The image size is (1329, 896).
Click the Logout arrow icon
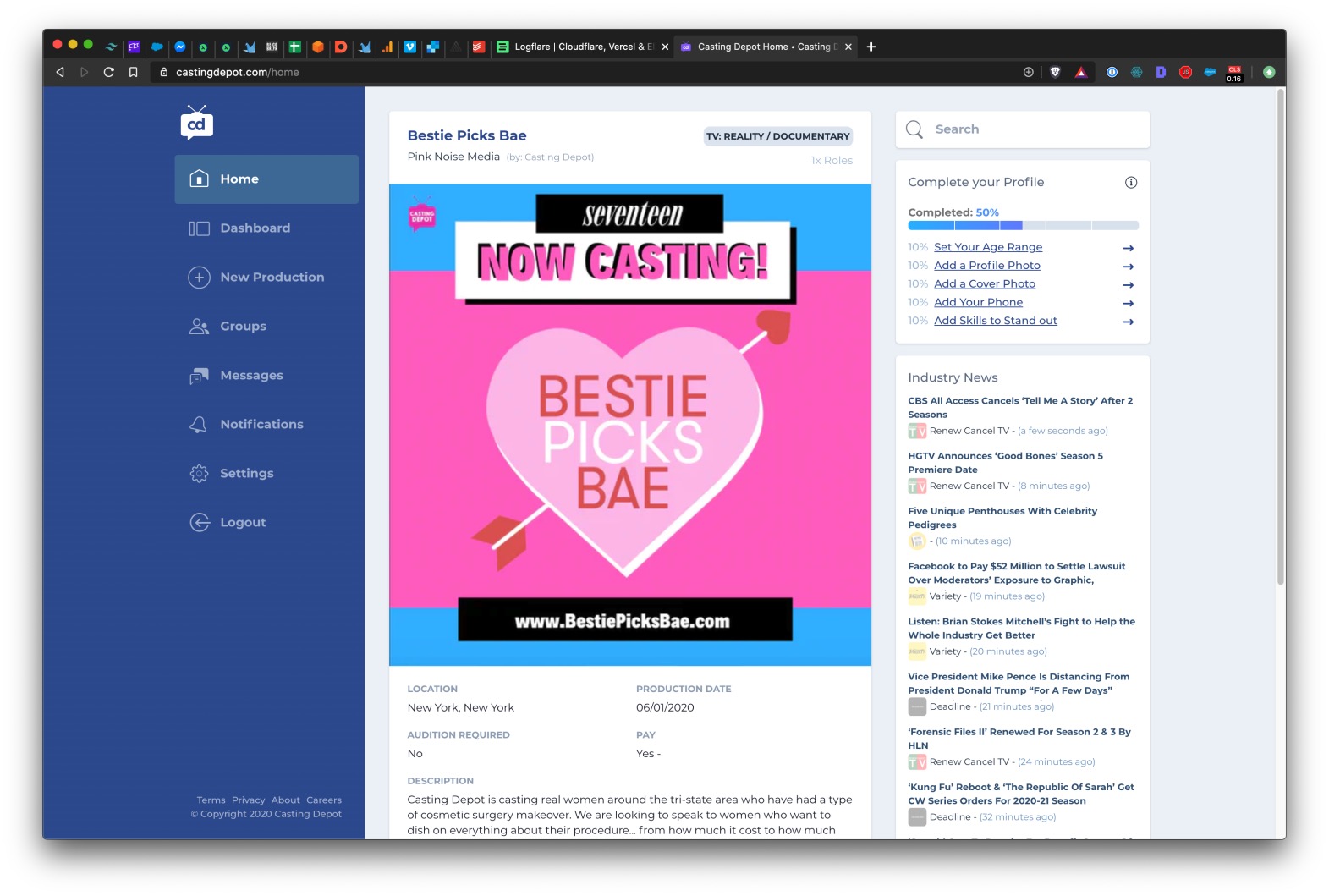coord(199,523)
